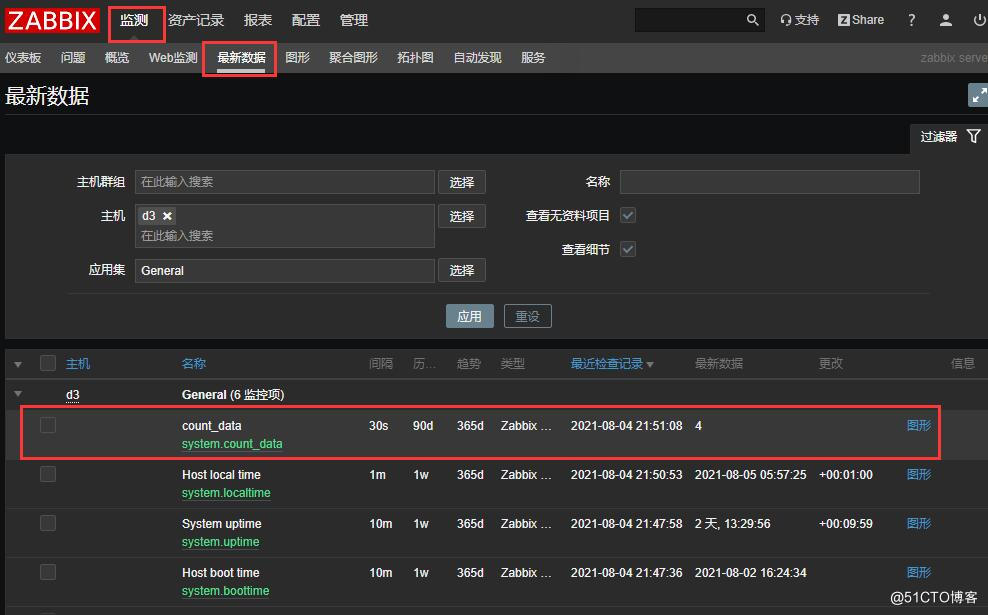This screenshot has width=988, height=615.
Task: Toggle fullscreen mode icon
Action: [978, 95]
